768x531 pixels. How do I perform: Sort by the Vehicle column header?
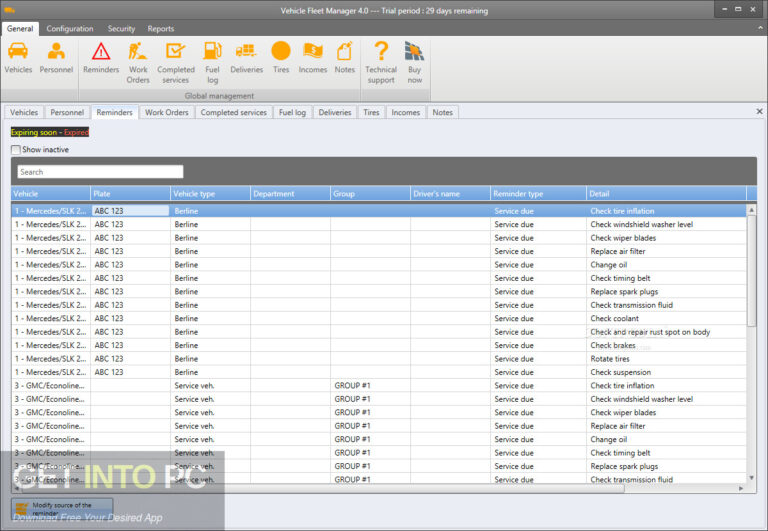[x=50, y=193]
